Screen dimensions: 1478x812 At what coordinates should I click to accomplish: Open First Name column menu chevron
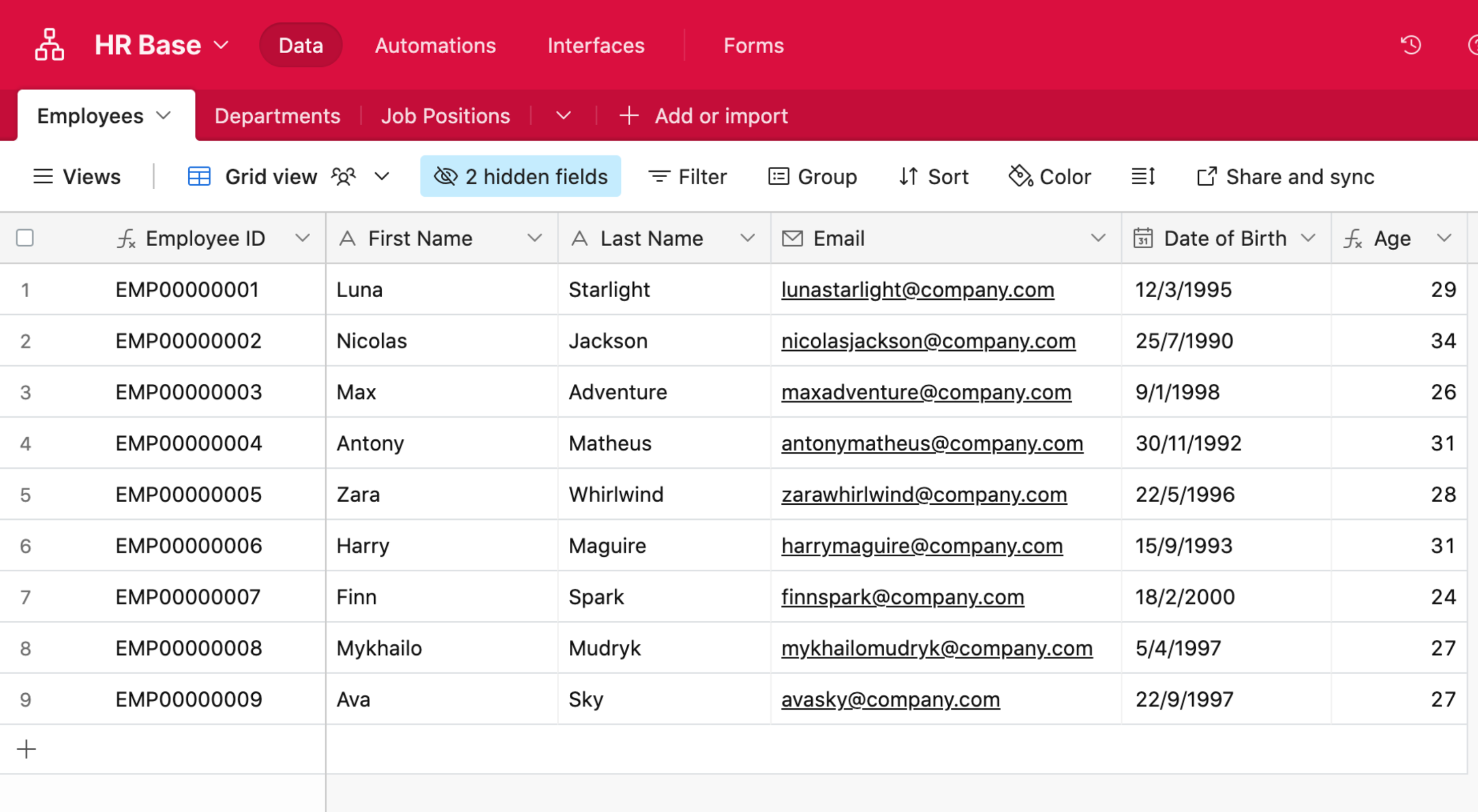(x=535, y=238)
